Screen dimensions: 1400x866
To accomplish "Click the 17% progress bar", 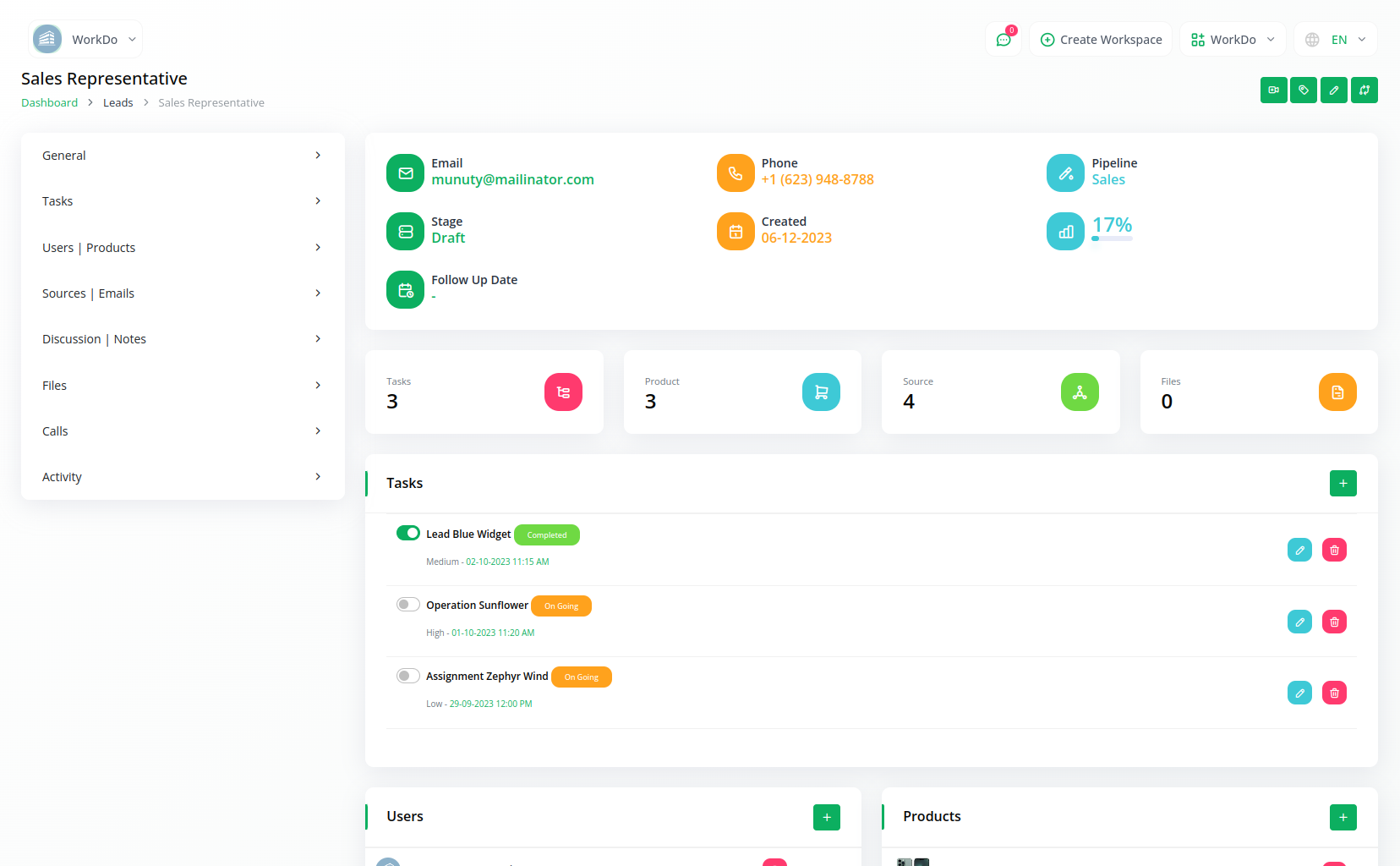I will pyautogui.click(x=1112, y=238).
